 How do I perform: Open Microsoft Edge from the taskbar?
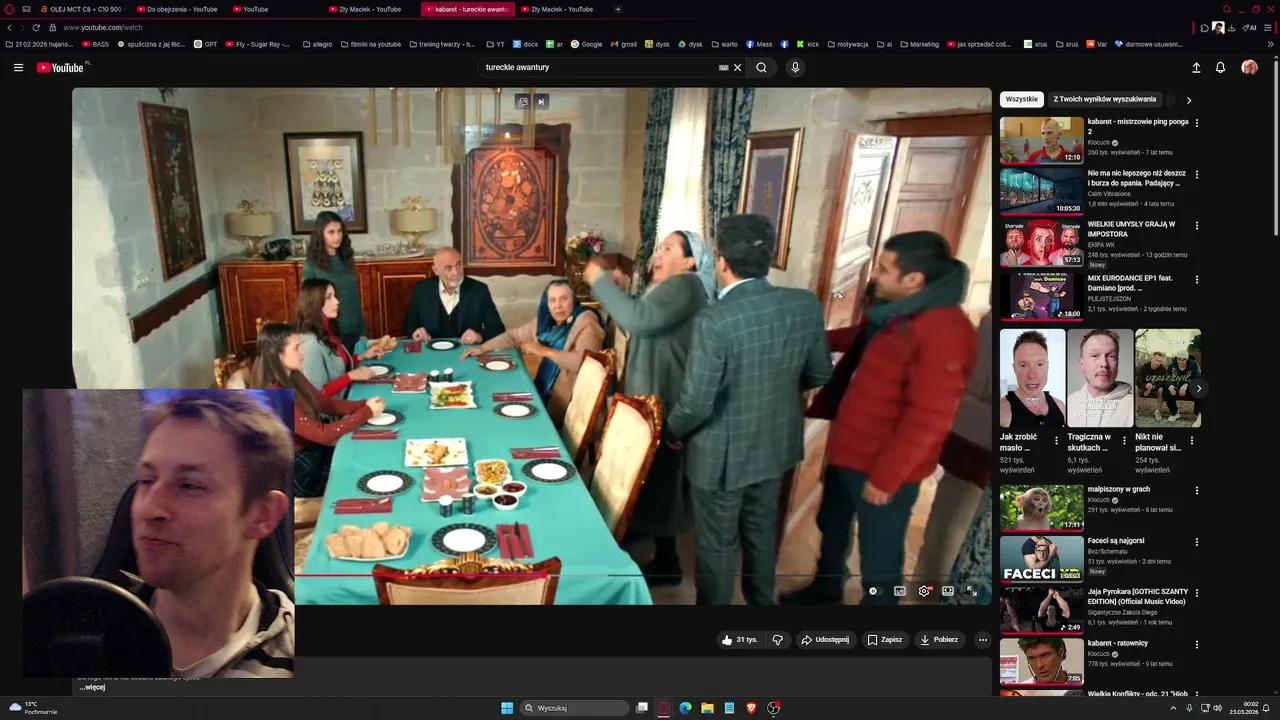[685, 708]
